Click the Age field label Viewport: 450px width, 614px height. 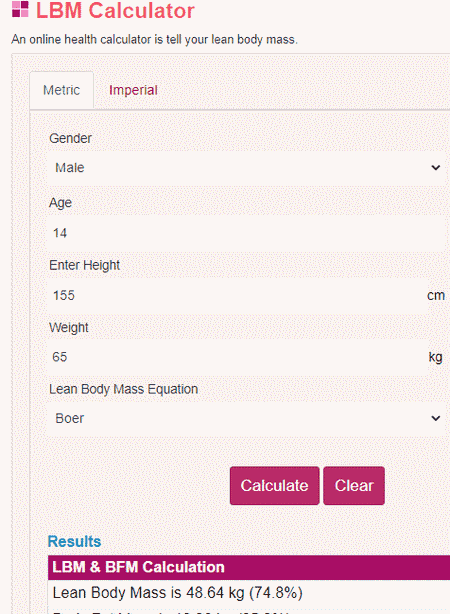pyautogui.click(x=60, y=203)
